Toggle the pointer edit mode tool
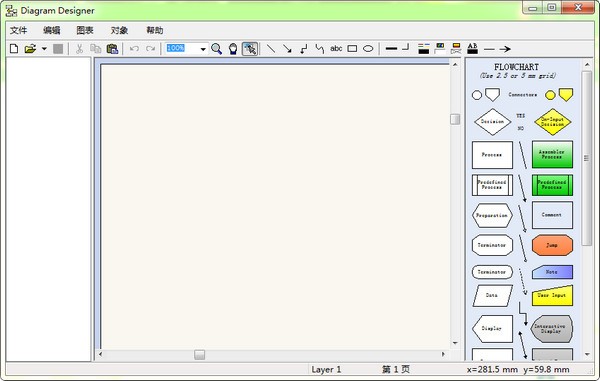The image size is (600, 381). [250, 49]
